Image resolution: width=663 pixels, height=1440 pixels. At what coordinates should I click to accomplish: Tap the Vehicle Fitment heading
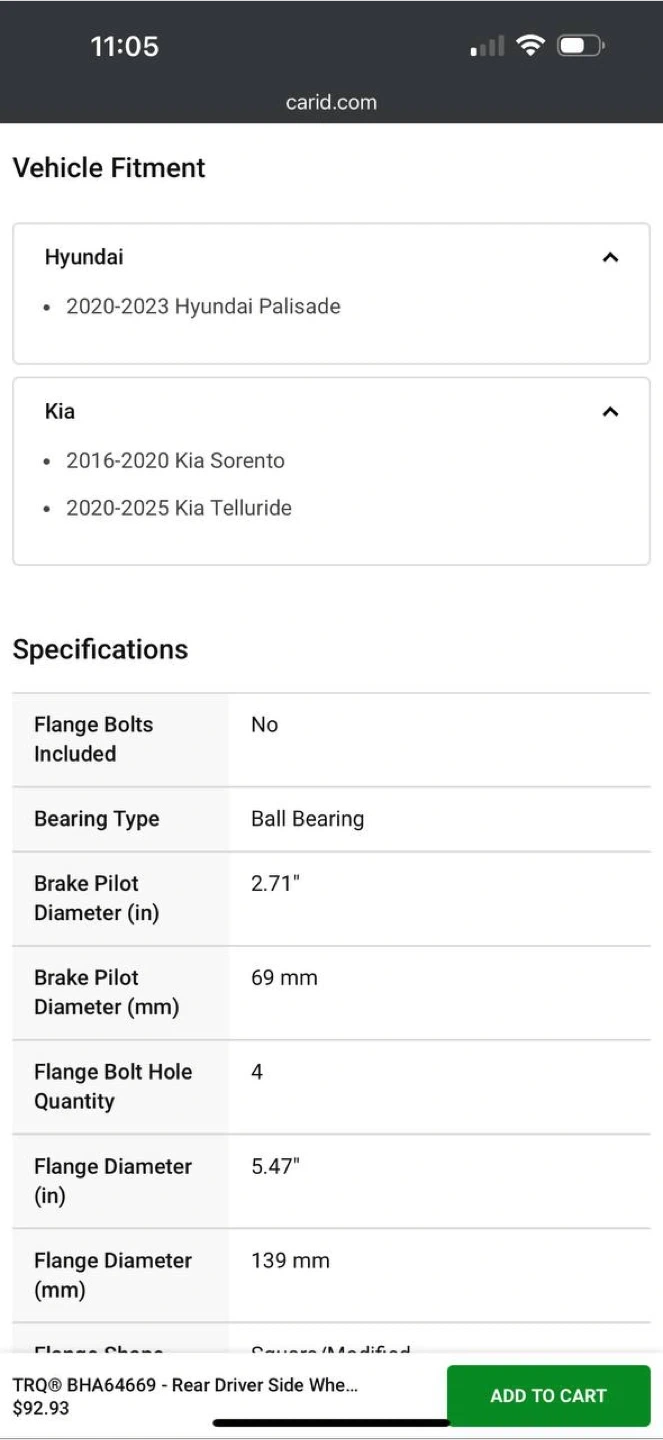pyautogui.click(x=109, y=168)
